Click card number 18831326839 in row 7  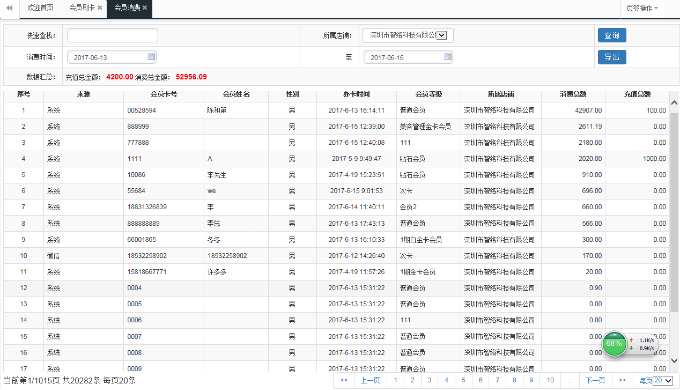[x=147, y=207]
